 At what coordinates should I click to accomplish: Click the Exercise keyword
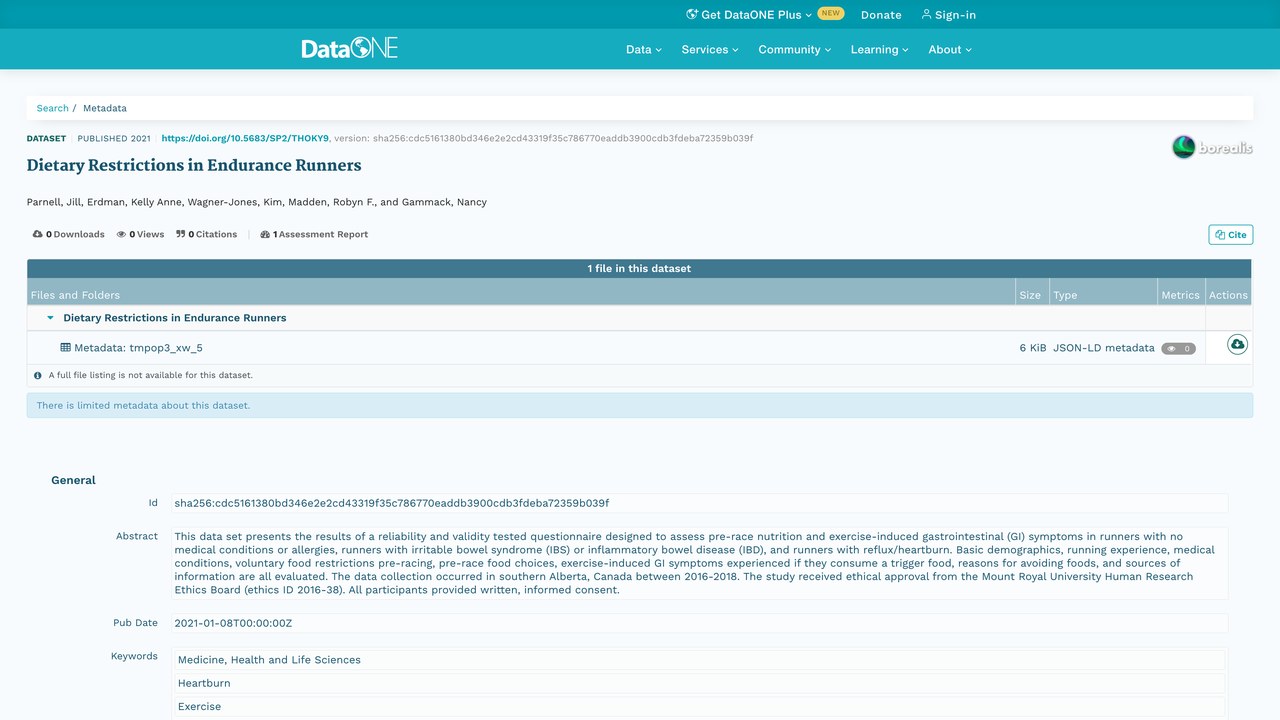699,706
